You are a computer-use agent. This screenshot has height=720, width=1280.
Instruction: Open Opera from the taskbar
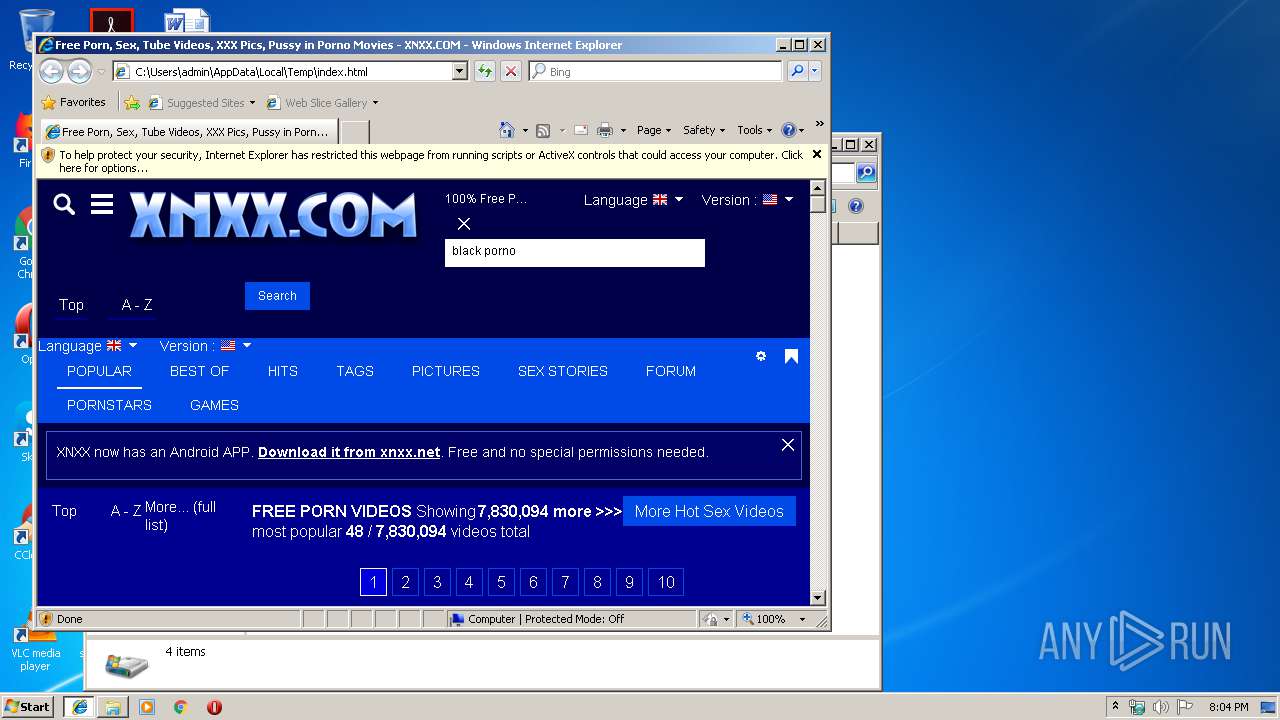coord(214,707)
